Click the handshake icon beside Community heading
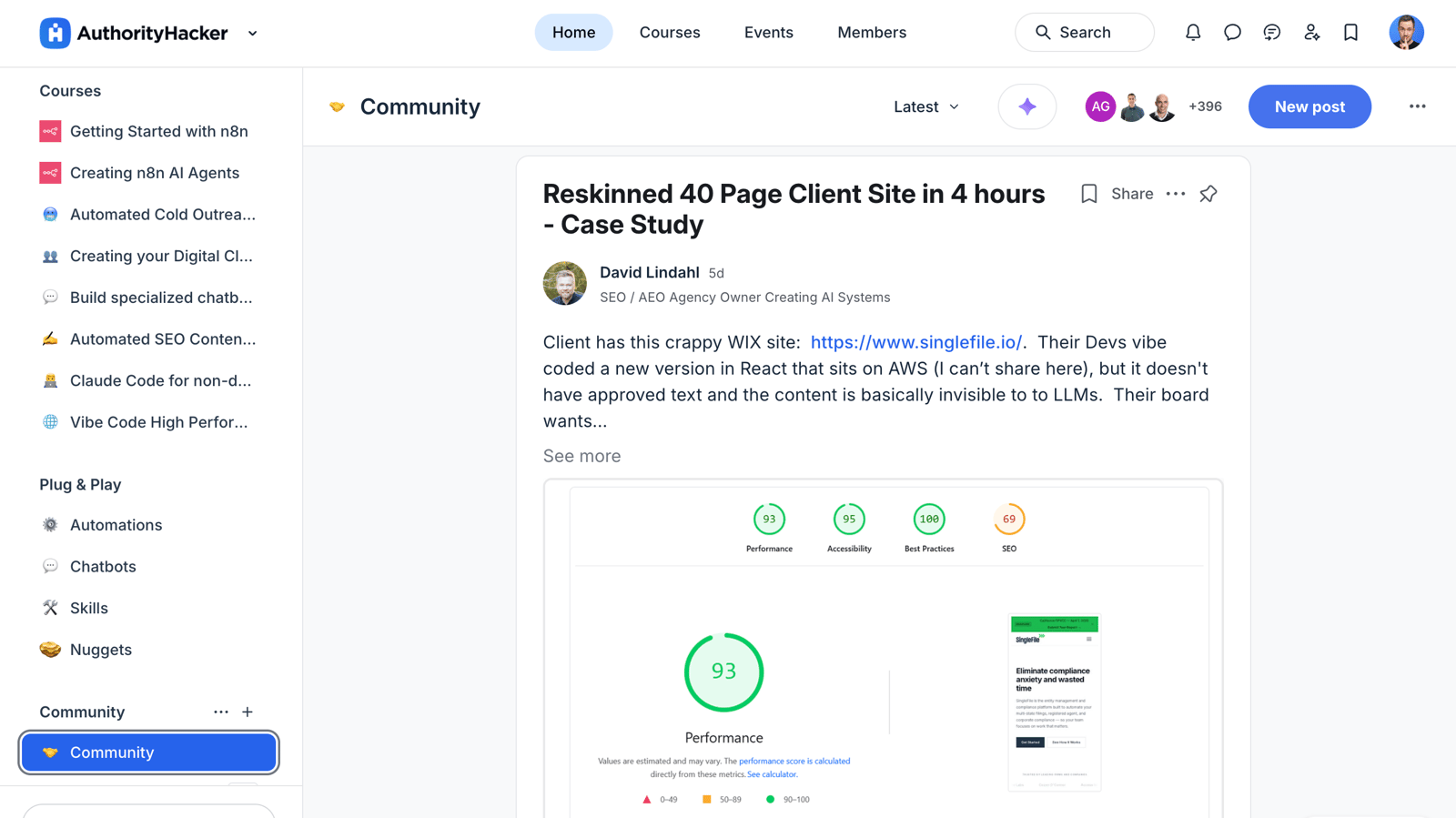Image resolution: width=1456 pixels, height=818 pixels. click(337, 106)
